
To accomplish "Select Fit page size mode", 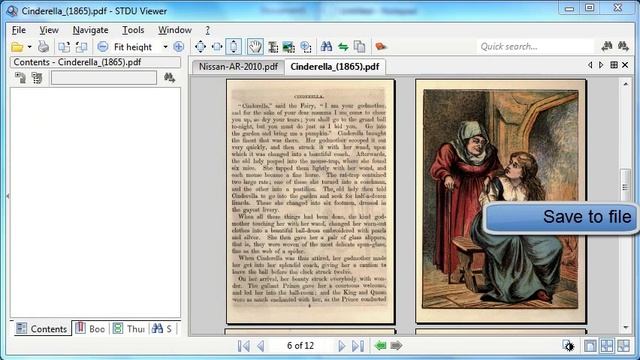I will pyautogui.click(x=200, y=47).
